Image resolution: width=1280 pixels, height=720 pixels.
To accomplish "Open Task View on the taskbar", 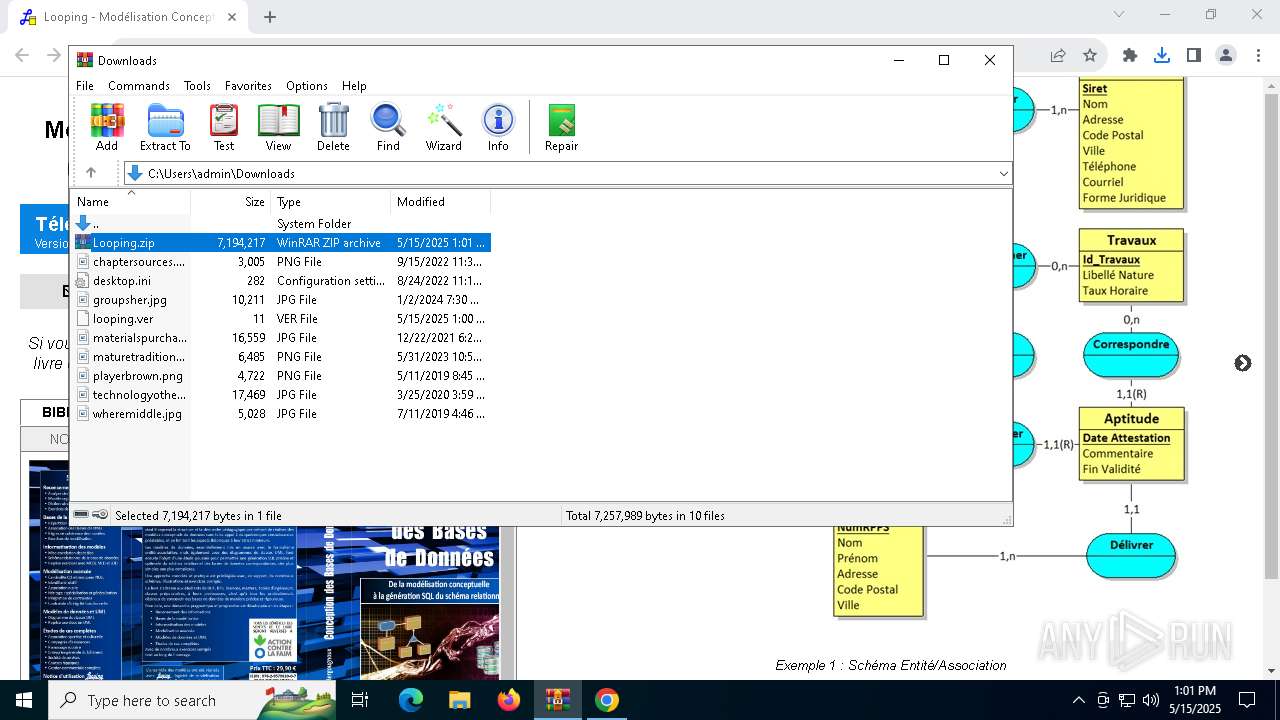I will pos(360,700).
